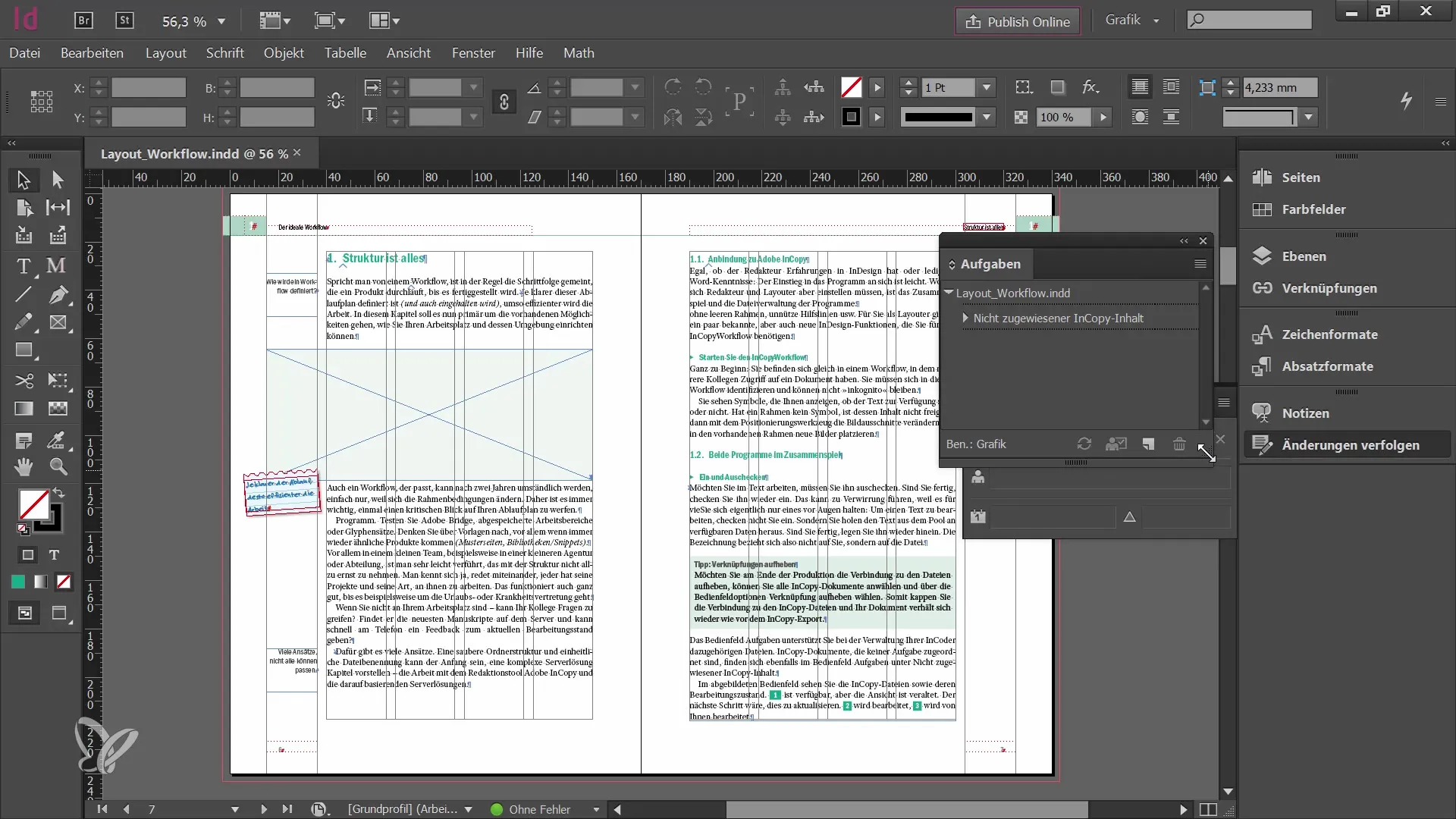Image resolution: width=1456 pixels, height=819 pixels.
Task: Toggle split layout view button
Action: click(1209, 810)
